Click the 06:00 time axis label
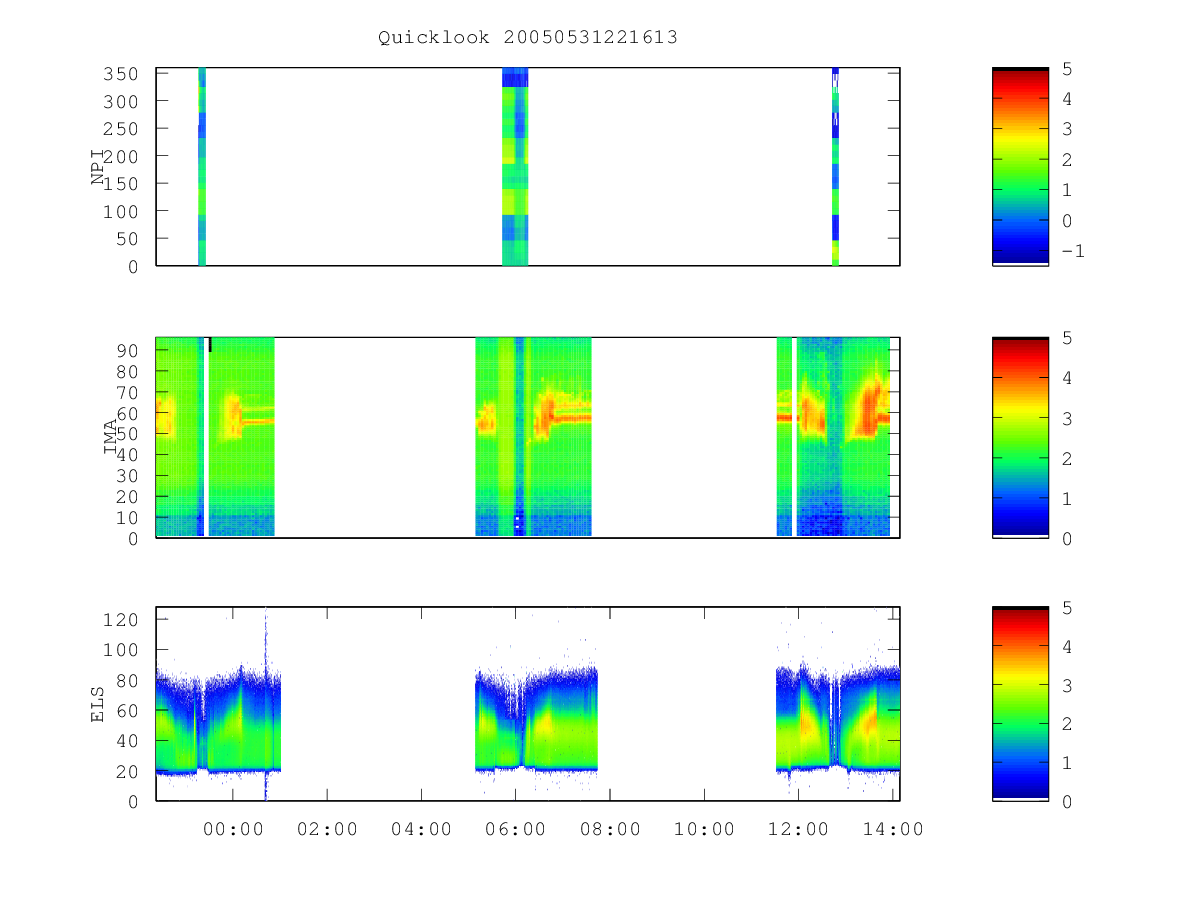1200x900 pixels. point(515,829)
